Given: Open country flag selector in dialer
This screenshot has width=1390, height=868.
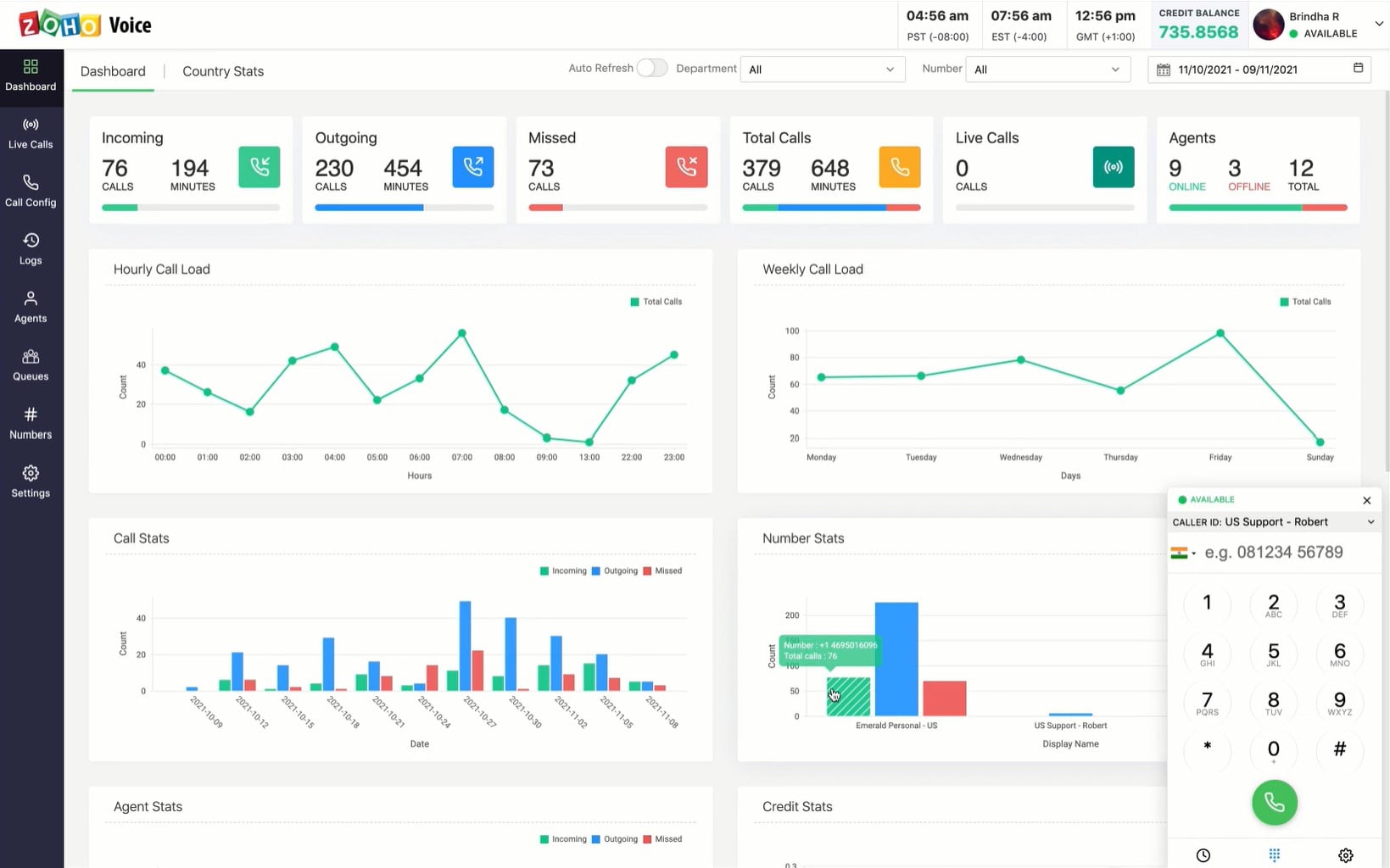Looking at the screenshot, I should pyautogui.click(x=1183, y=553).
